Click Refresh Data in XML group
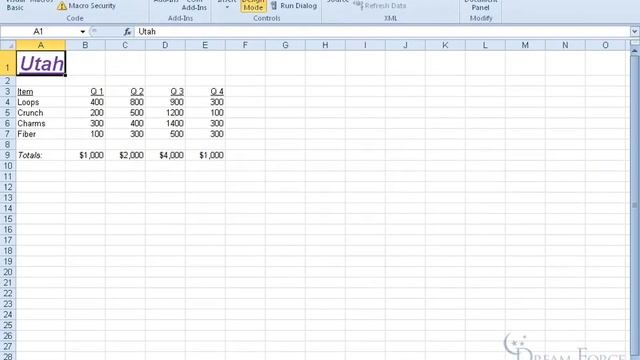The width and height of the screenshot is (640, 360). [380, 6]
